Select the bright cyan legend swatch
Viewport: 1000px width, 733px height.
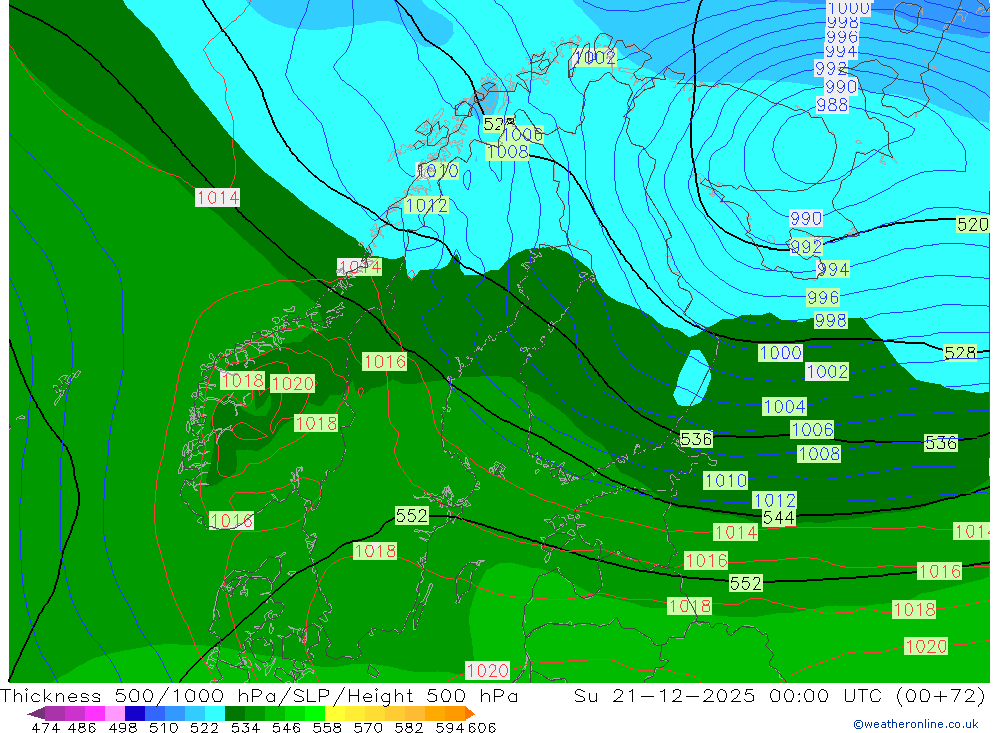click(x=215, y=713)
